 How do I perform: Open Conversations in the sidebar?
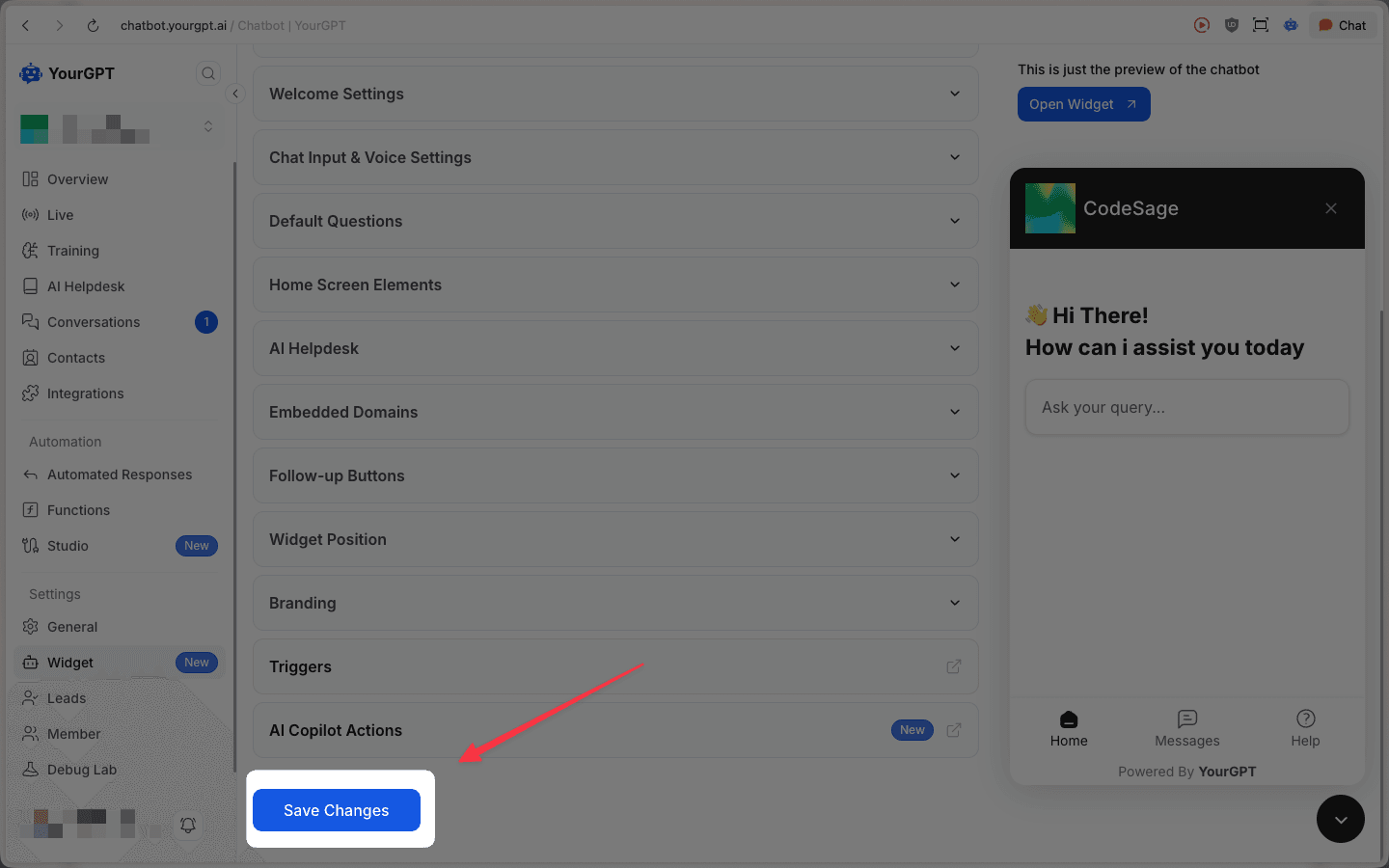pos(94,322)
